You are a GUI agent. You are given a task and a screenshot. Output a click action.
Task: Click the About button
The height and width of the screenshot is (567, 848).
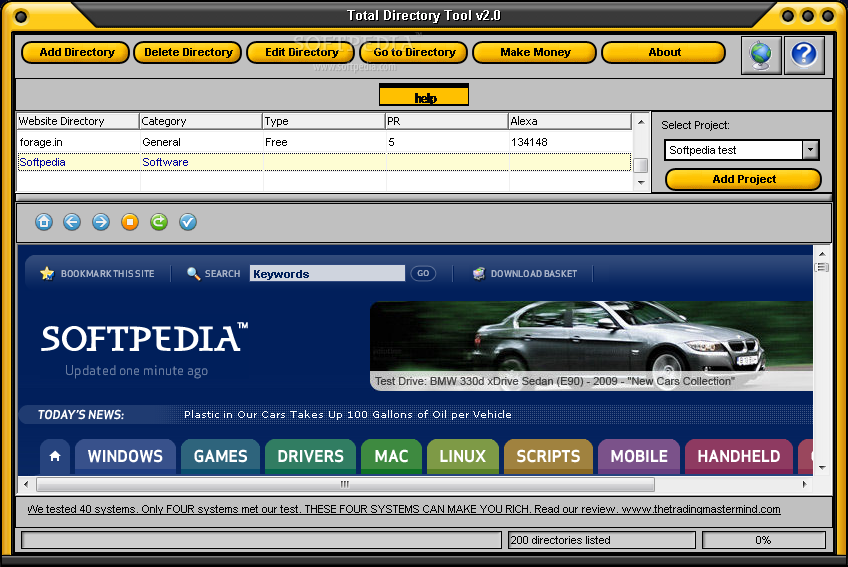coord(664,52)
